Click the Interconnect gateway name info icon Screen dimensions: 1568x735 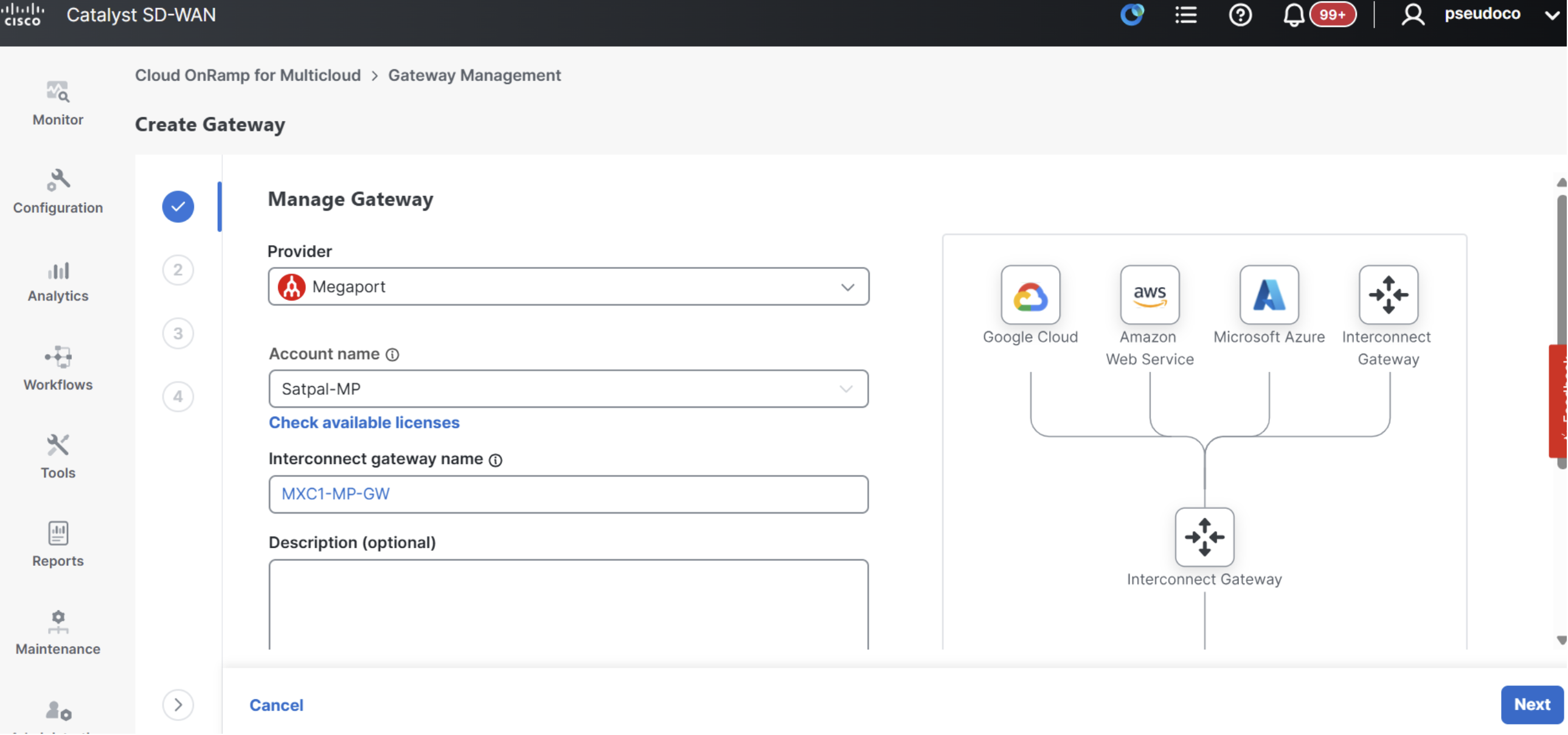click(x=496, y=461)
